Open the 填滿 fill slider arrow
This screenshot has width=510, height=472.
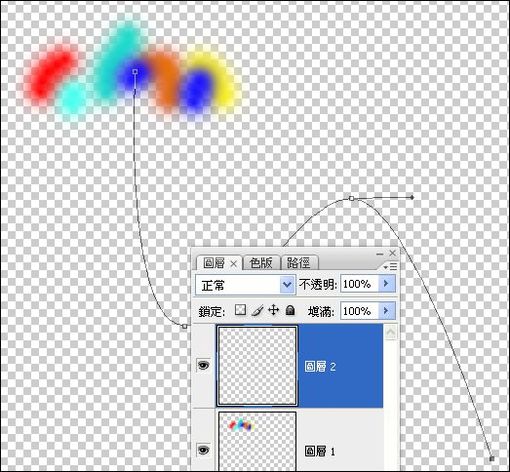387,311
